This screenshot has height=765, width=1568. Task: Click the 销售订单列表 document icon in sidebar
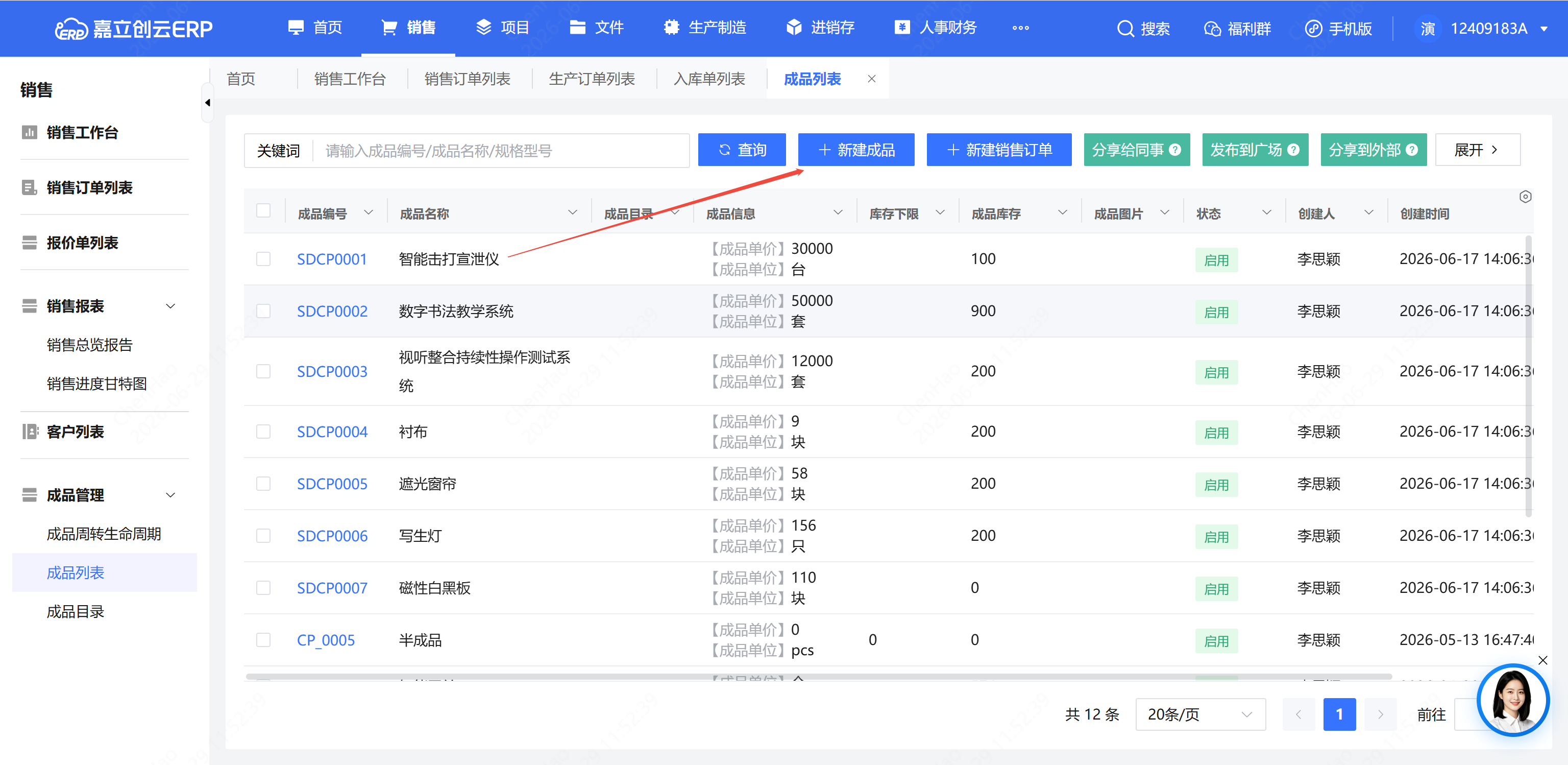click(x=29, y=187)
